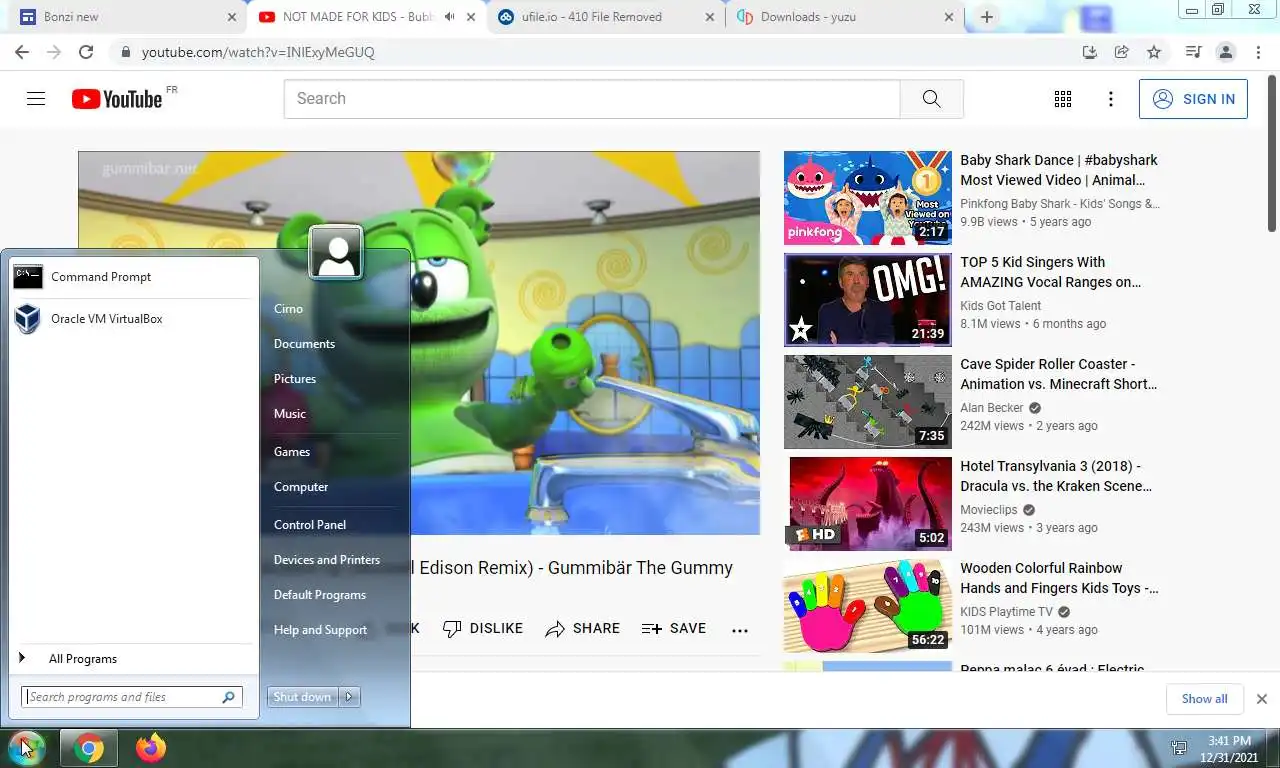Open the TOP 5 Kid Singers video thumbnail
Screen dimensions: 1280x768
point(868,300)
